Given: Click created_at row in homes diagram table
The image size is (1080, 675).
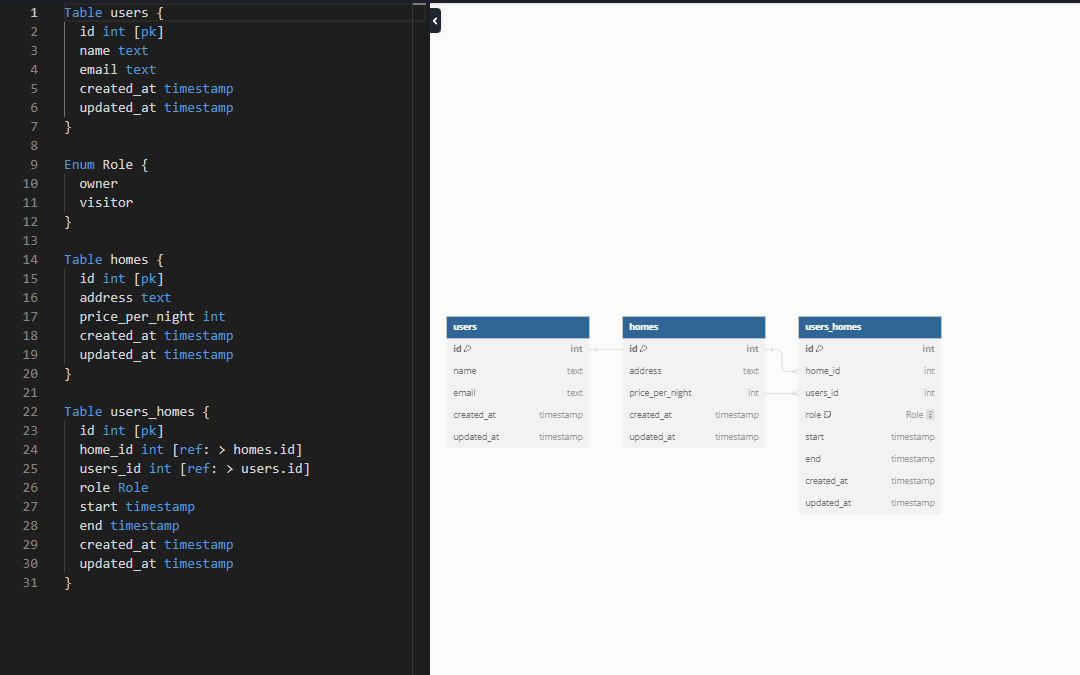Looking at the screenshot, I should [x=694, y=415].
